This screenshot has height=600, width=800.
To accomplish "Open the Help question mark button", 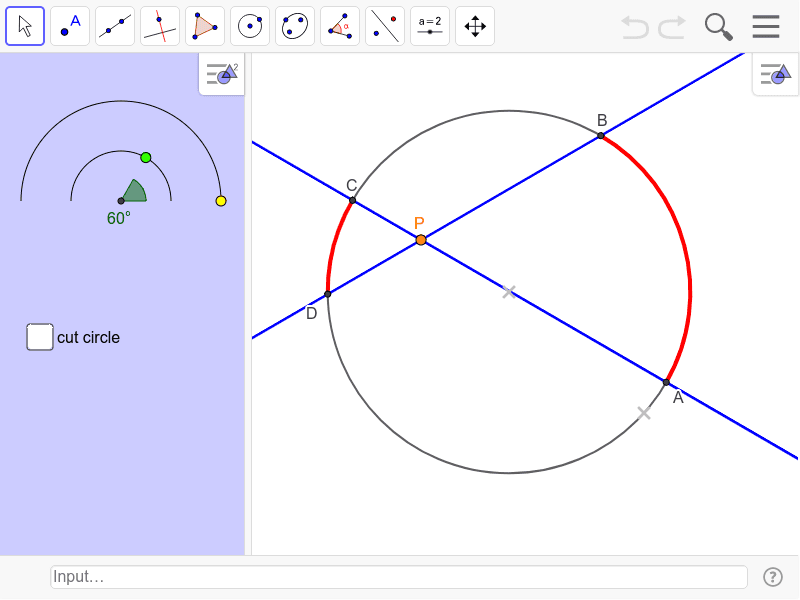I will point(772,576).
